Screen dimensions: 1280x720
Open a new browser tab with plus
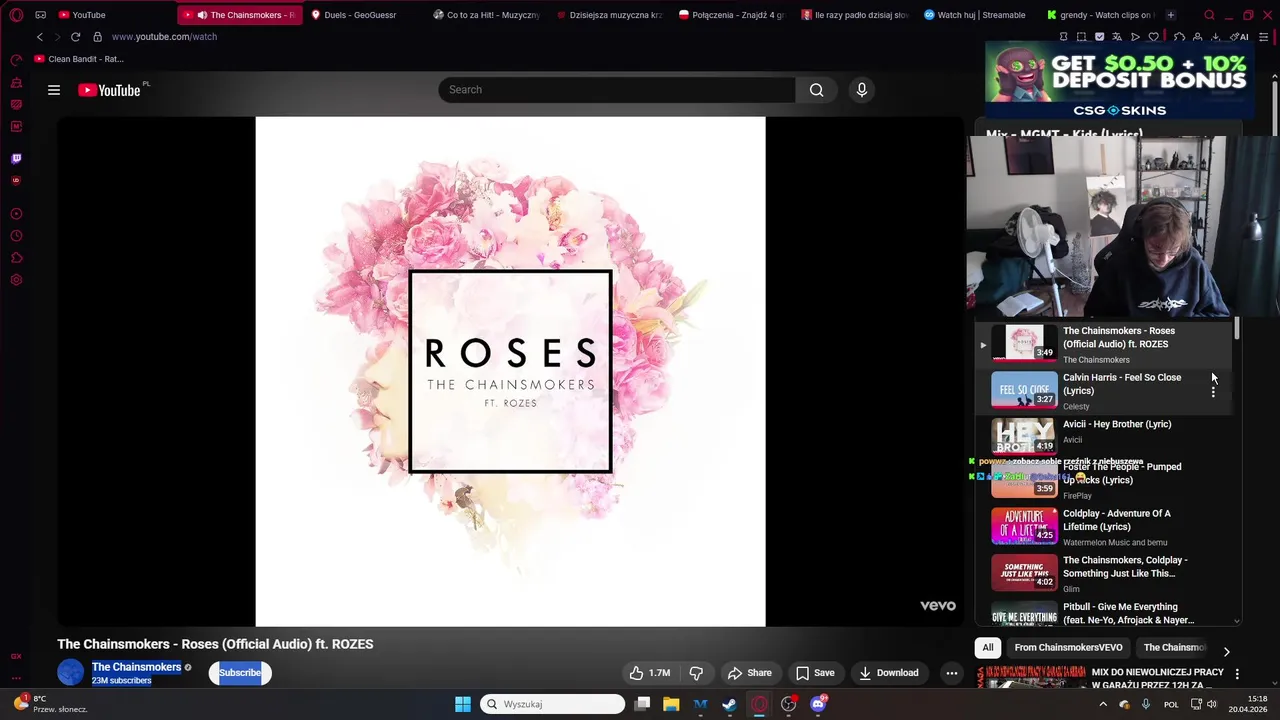[1171, 15]
